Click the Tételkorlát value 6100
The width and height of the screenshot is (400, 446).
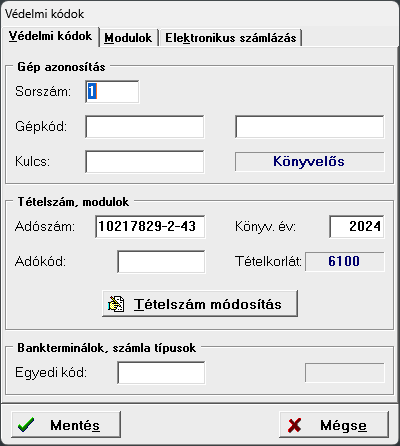click(x=345, y=262)
